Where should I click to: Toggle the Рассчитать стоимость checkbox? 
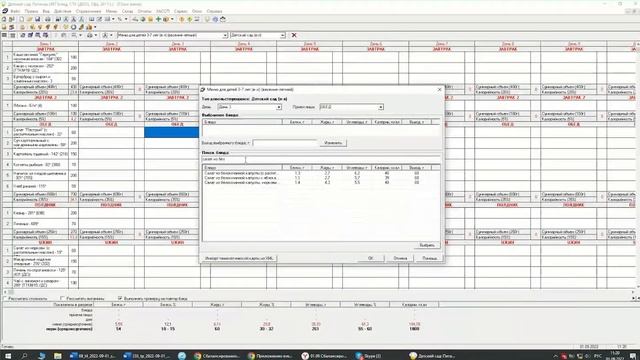[x=5, y=298]
